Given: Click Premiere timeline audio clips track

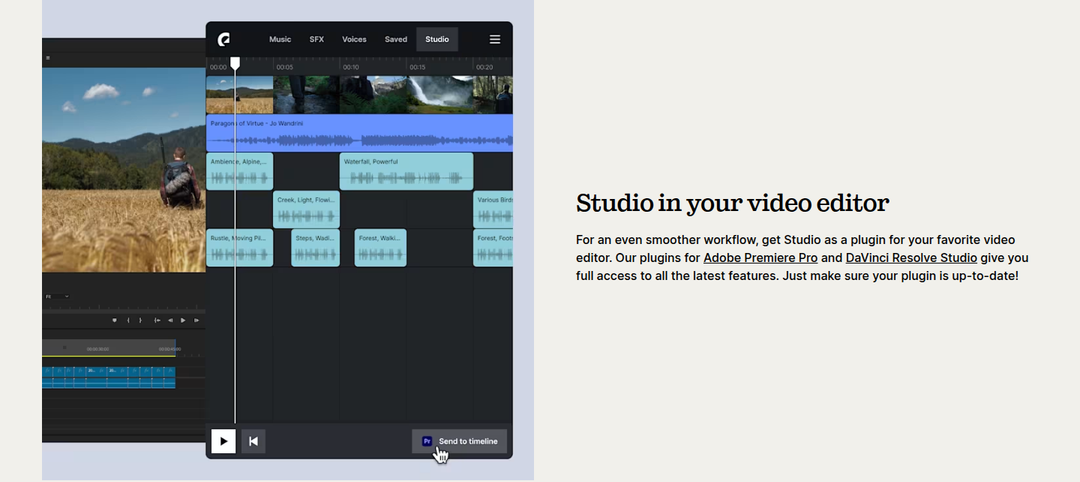Looking at the screenshot, I should point(109,382).
